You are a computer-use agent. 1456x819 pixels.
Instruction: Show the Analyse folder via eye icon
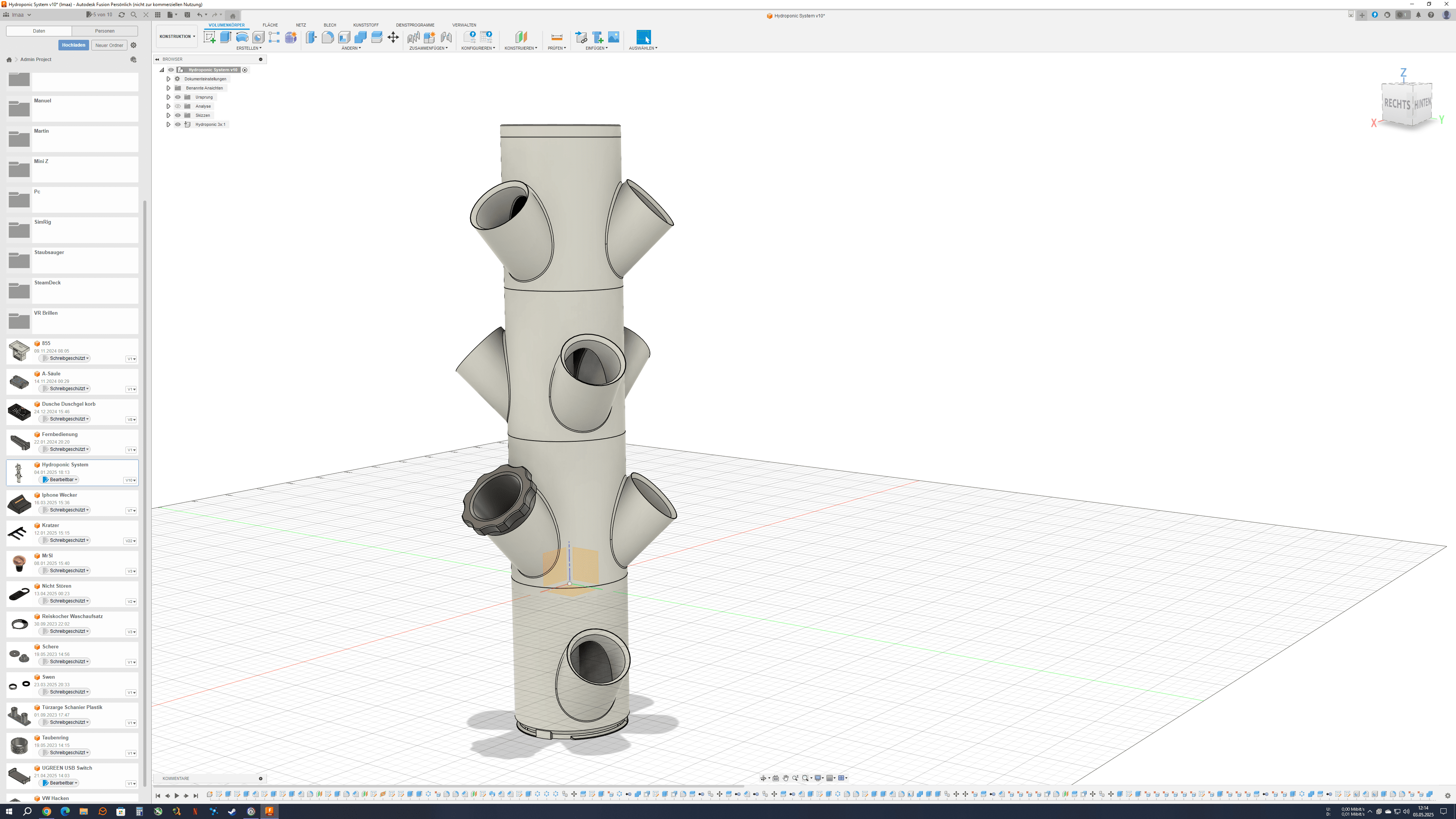click(177, 106)
